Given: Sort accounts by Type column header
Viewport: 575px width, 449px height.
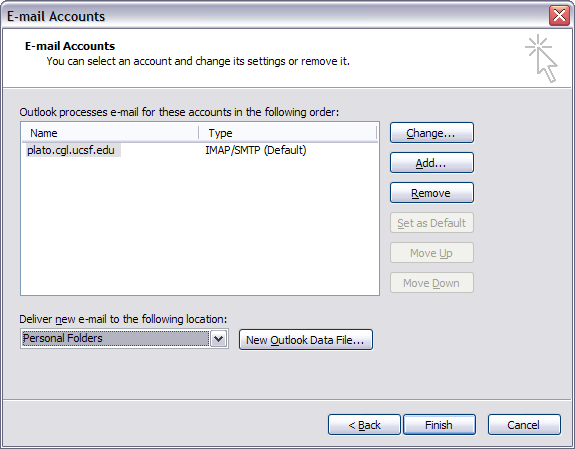Looking at the screenshot, I should [288, 133].
